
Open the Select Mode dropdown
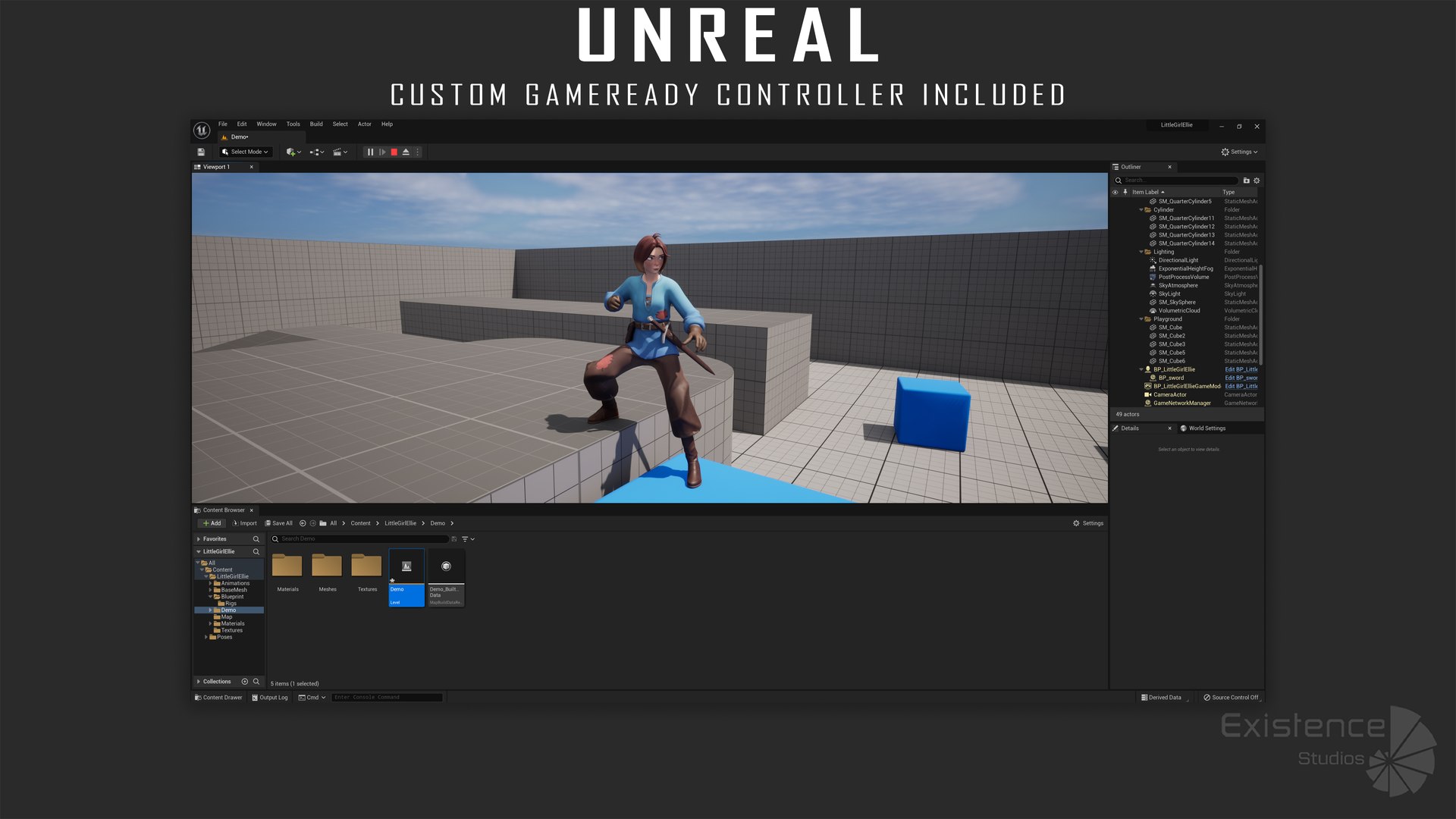(246, 152)
